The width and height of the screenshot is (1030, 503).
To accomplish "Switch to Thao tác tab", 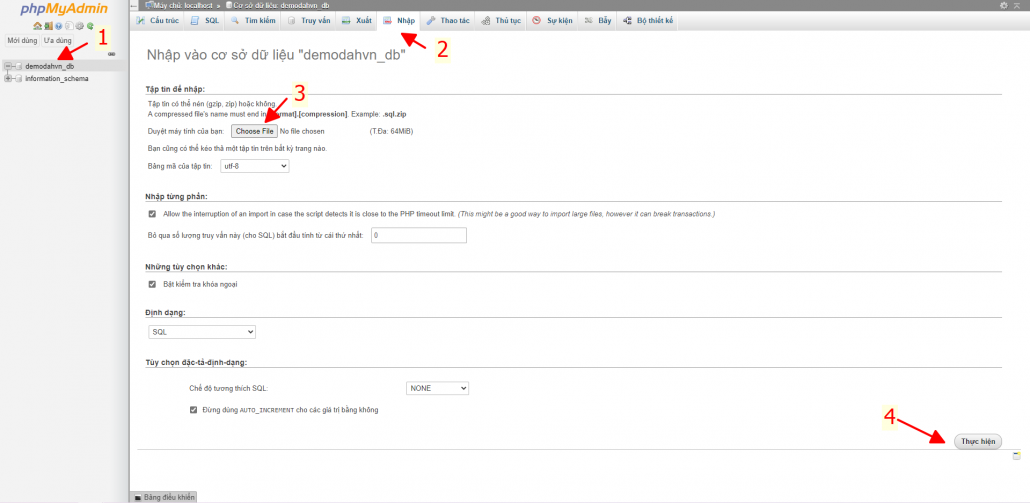I will 447,20.
